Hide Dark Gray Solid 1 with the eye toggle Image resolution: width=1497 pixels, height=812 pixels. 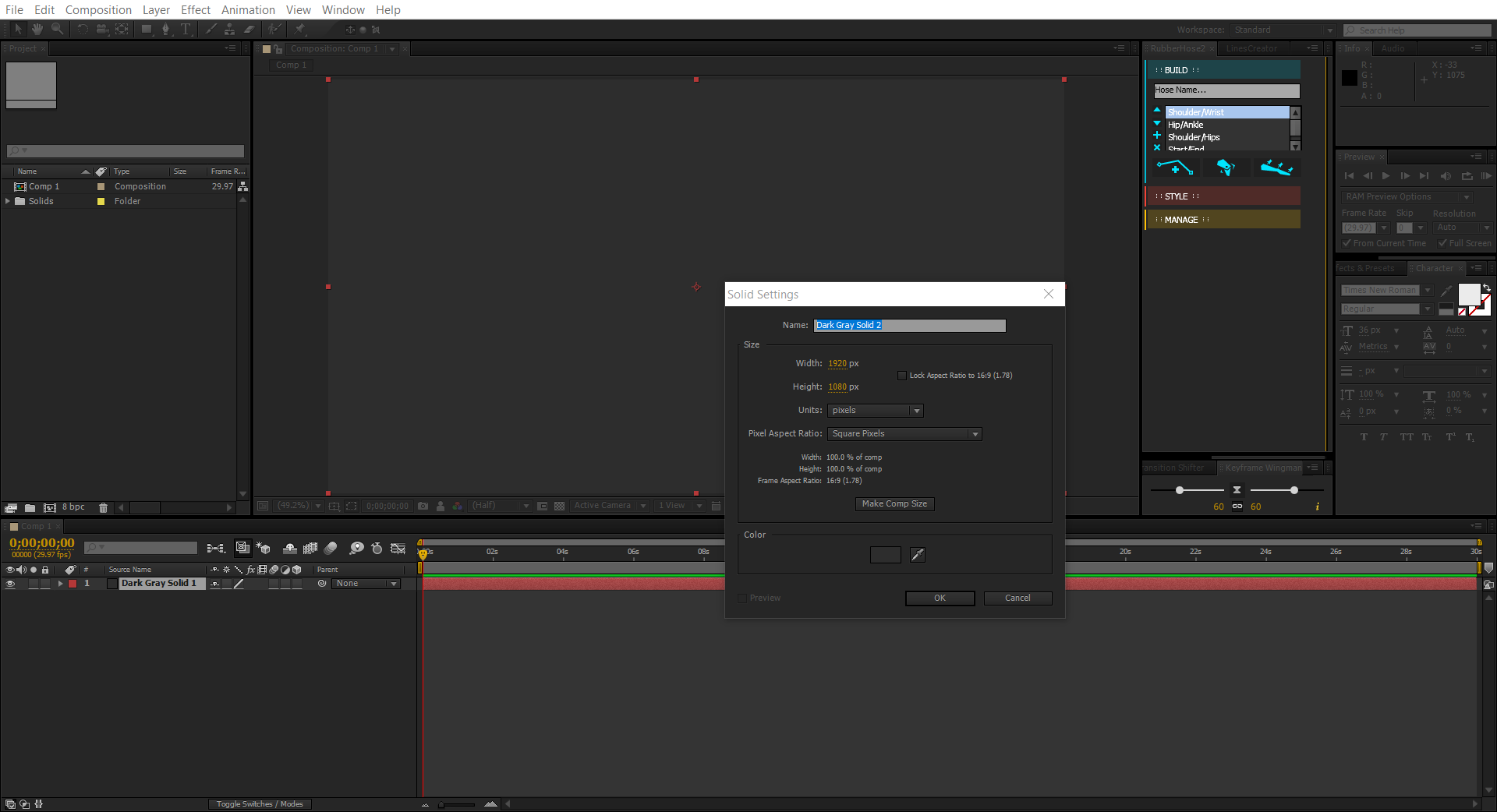tap(10, 583)
